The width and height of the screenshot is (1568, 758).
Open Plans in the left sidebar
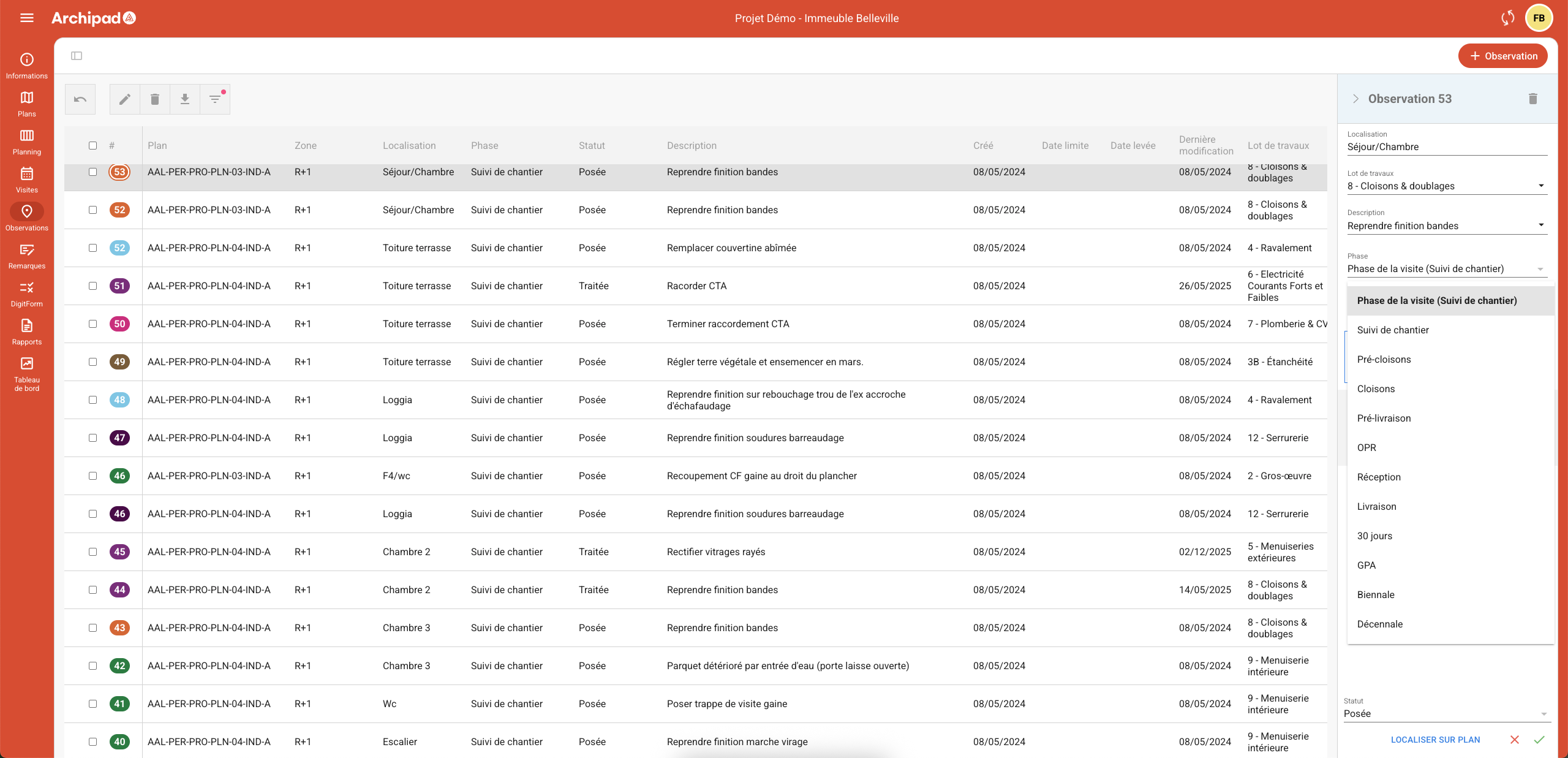pyautogui.click(x=27, y=104)
